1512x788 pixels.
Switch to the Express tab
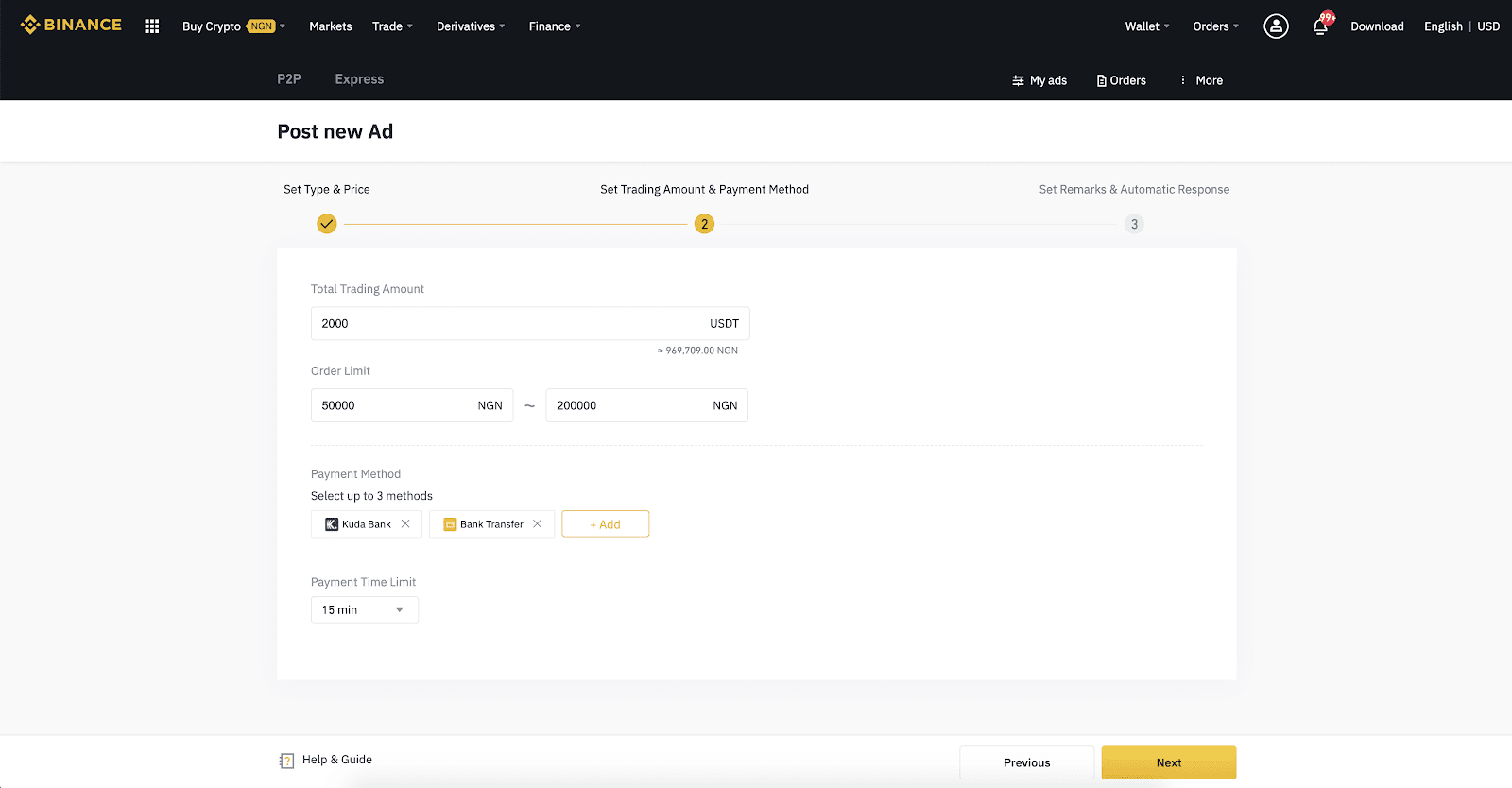pos(359,79)
